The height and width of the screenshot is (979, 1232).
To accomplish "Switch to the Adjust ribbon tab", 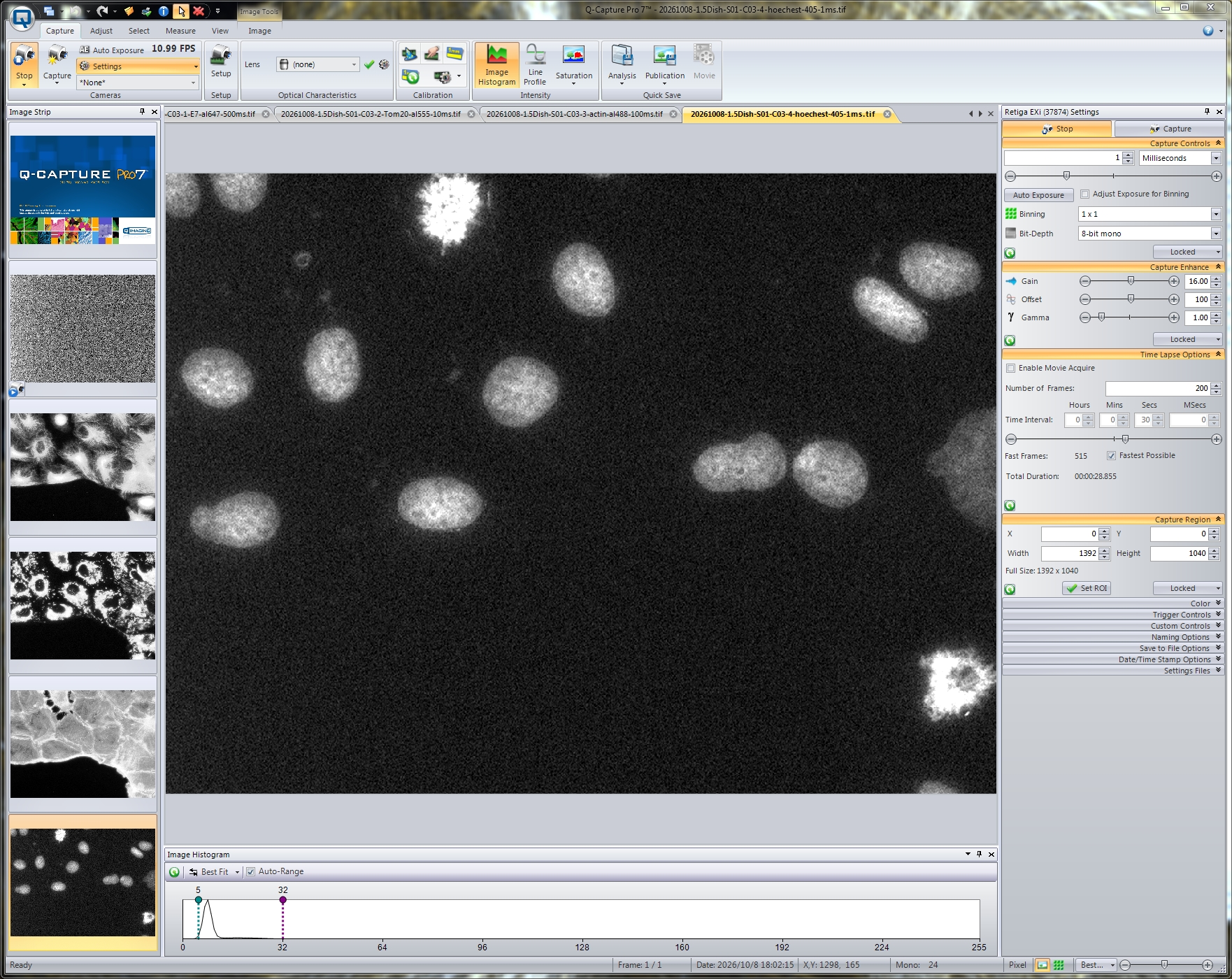I will click(x=101, y=31).
